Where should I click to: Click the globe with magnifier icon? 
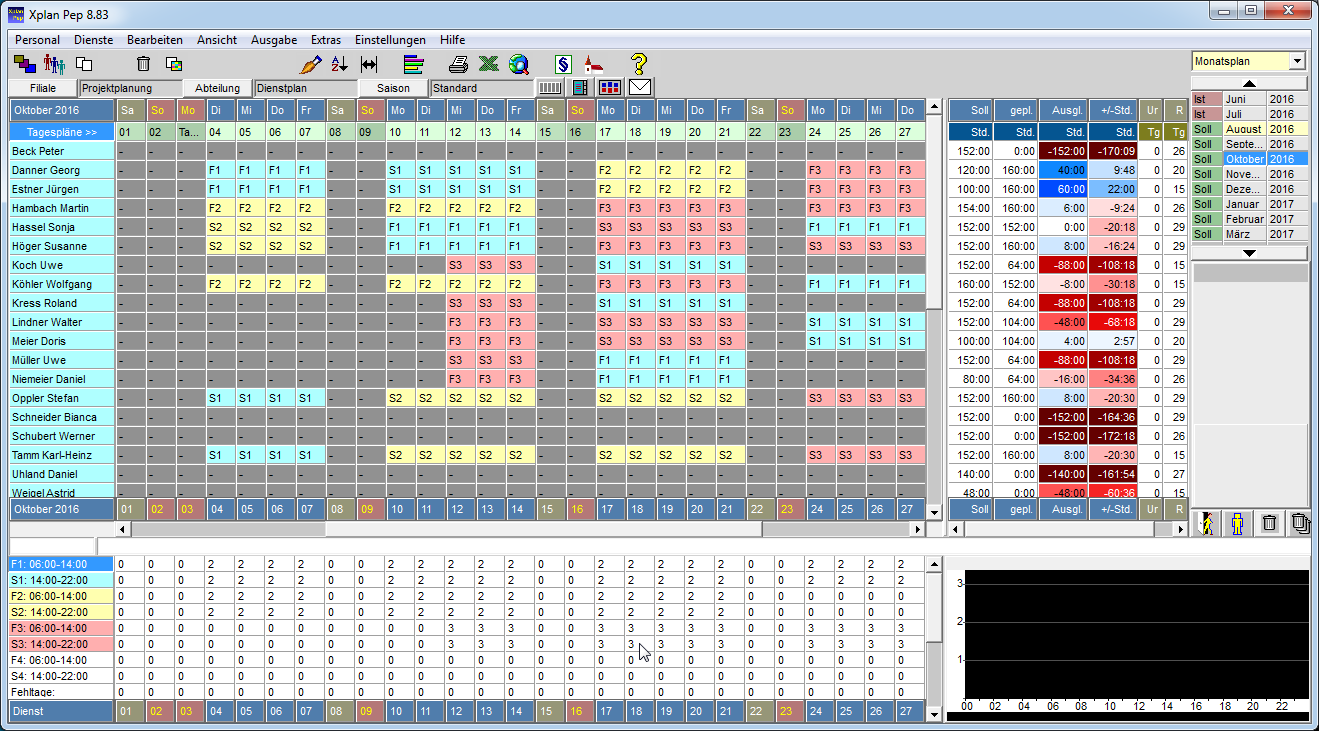tap(518, 64)
